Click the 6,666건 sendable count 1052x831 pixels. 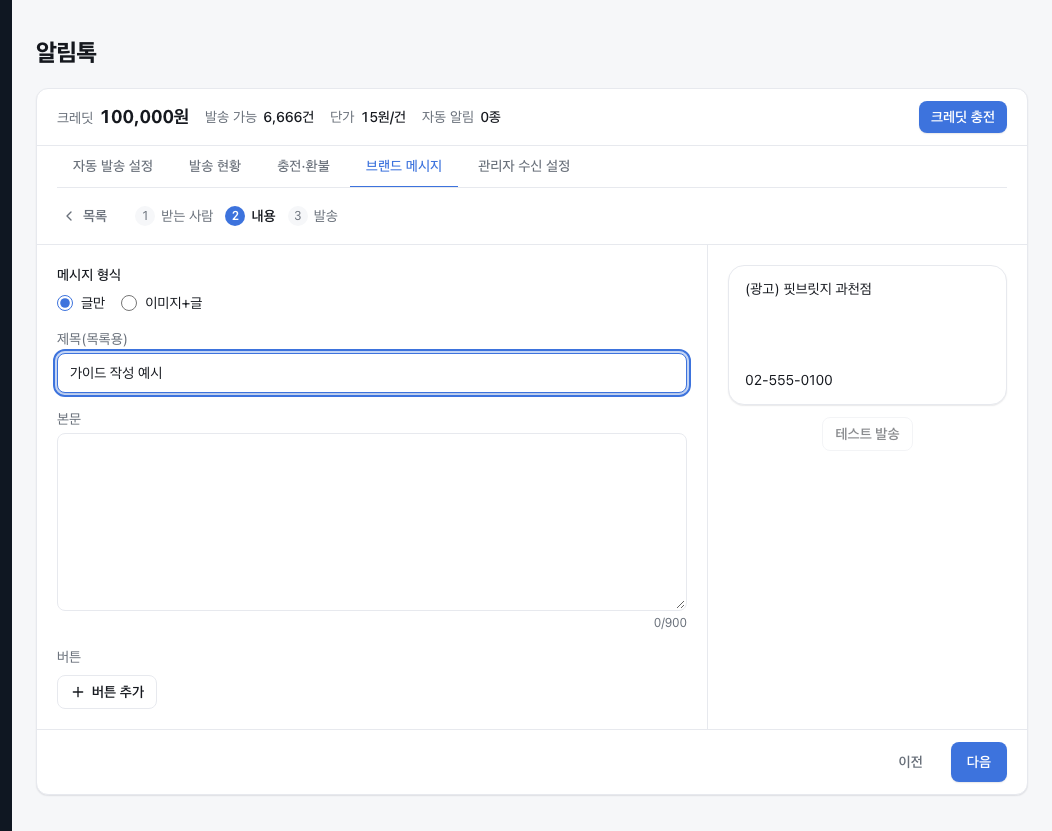288,117
